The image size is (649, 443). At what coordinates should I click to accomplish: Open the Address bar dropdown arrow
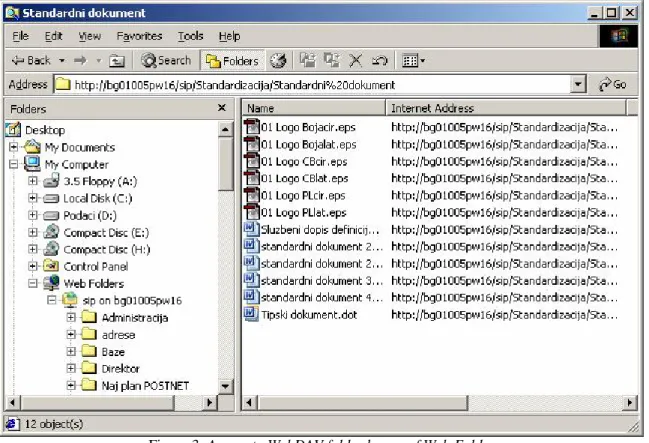(578, 85)
